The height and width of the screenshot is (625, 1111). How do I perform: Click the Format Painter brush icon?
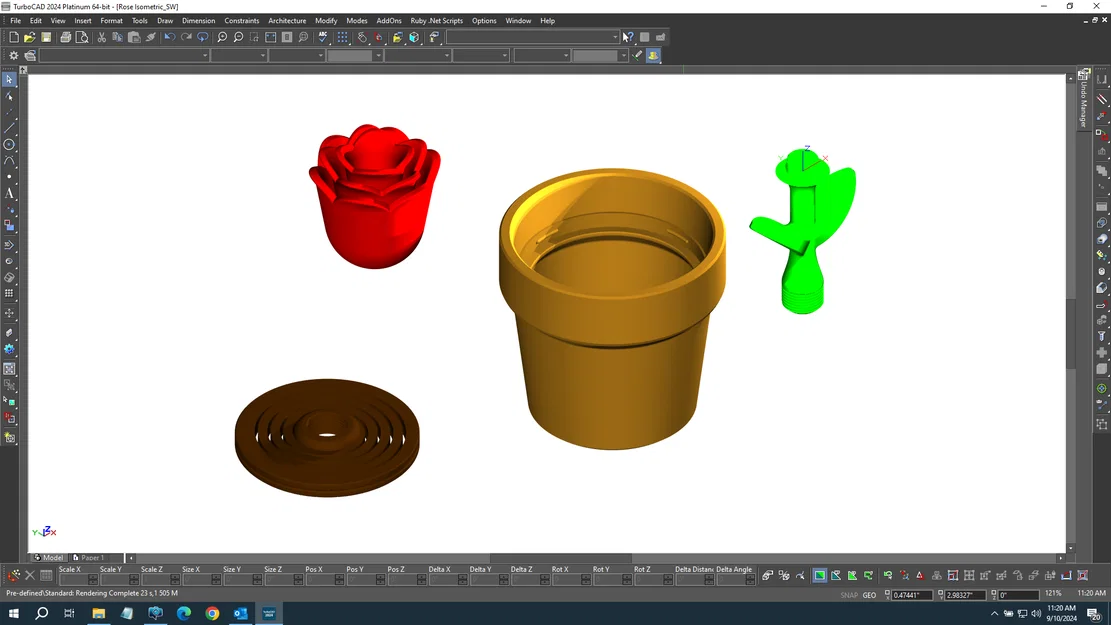tap(150, 36)
